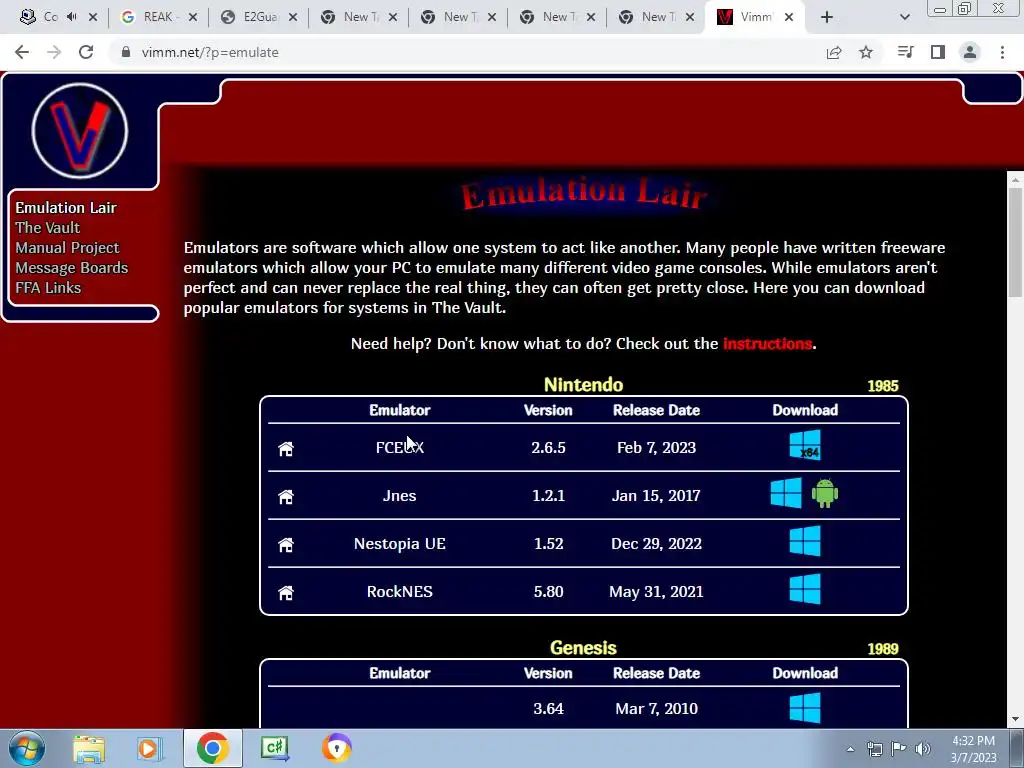Open Windows Start menu
Screen dimensions: 1024x768
[27, 748]
